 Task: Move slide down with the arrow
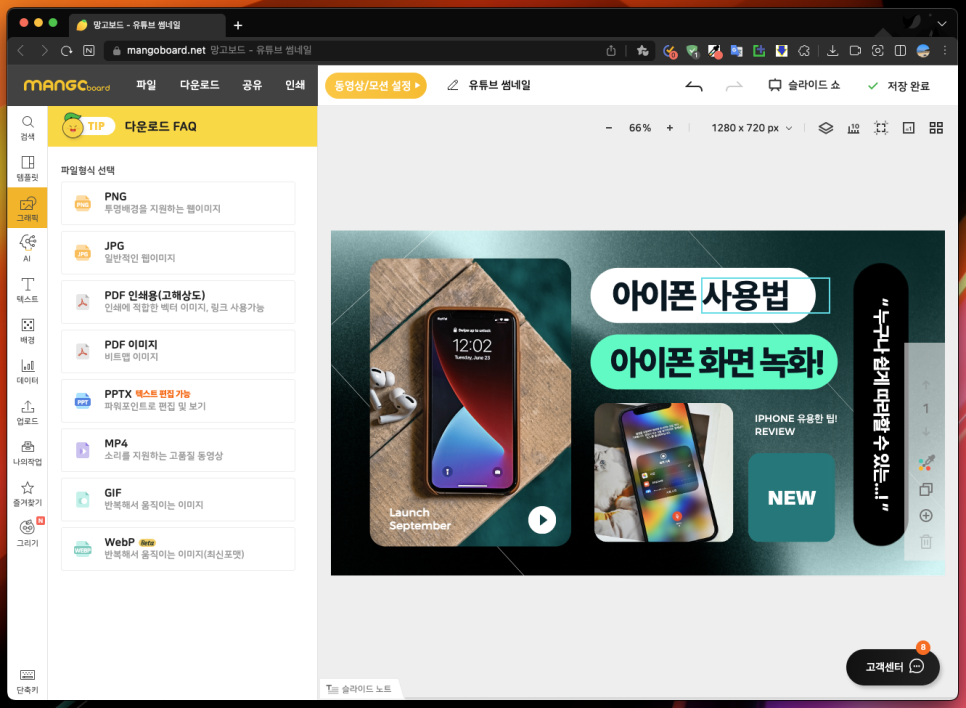(x=926, y=432)
